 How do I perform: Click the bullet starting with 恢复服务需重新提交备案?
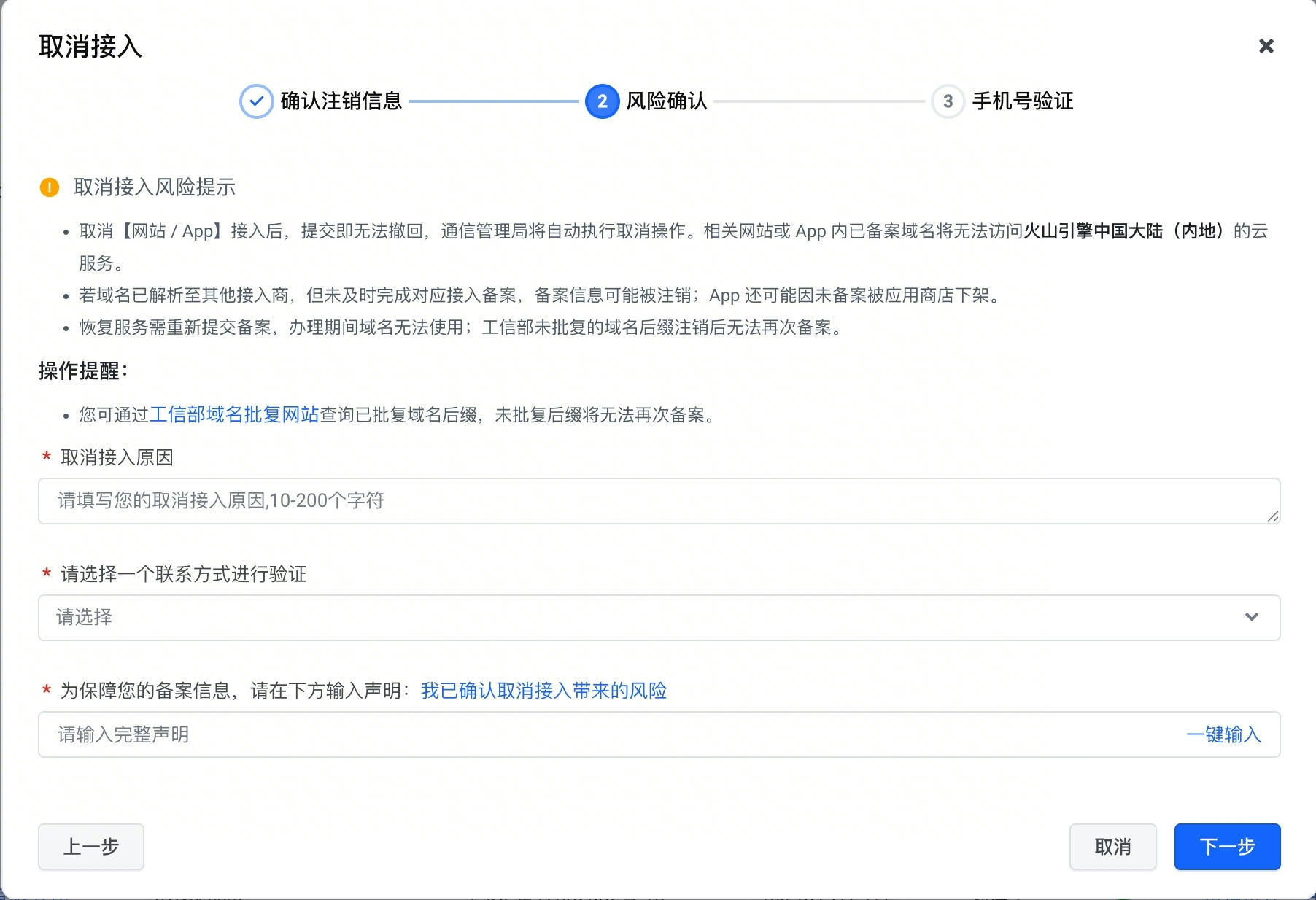(x=461, y=327)
